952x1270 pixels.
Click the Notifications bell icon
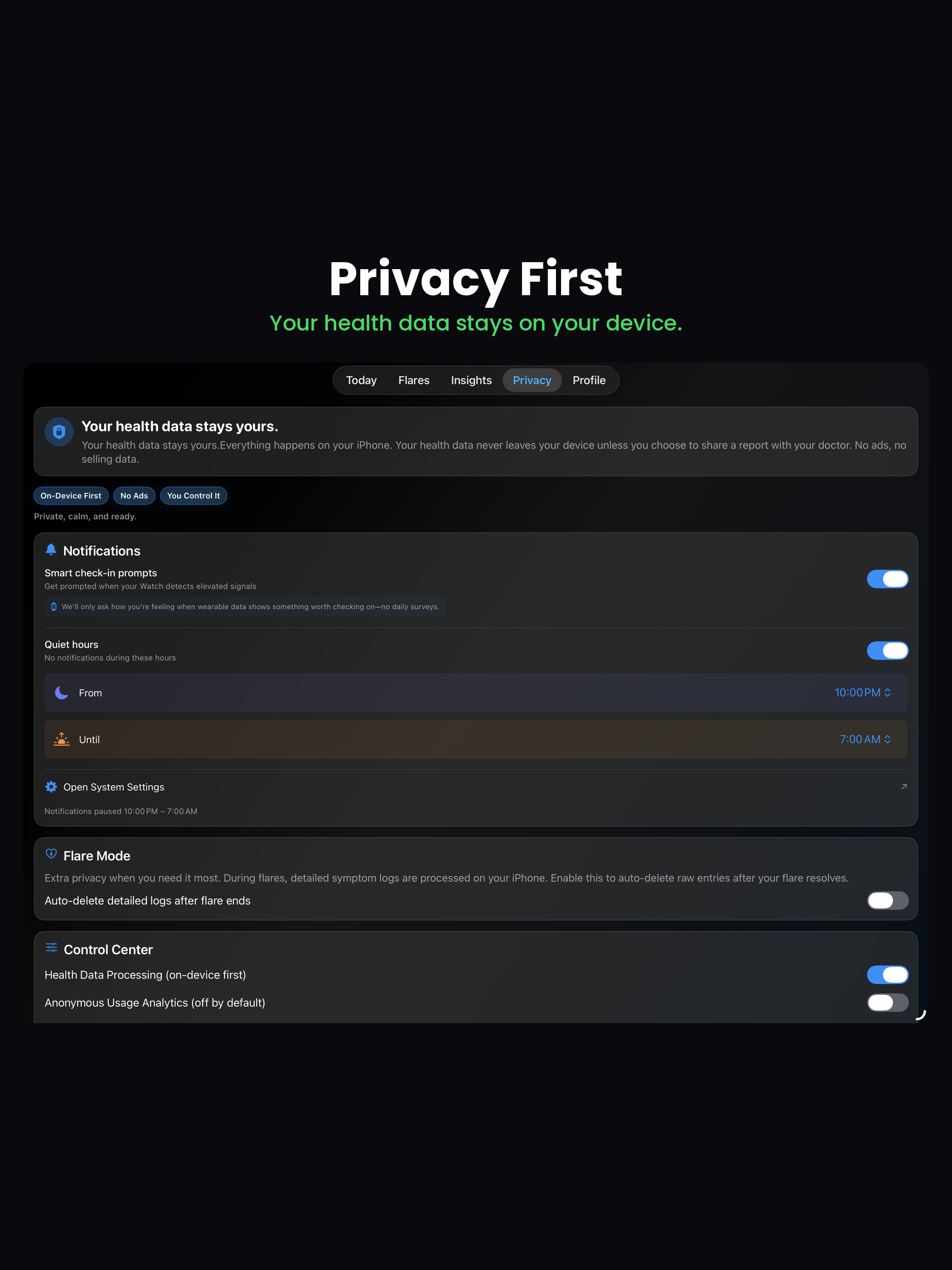pos(51,550)
